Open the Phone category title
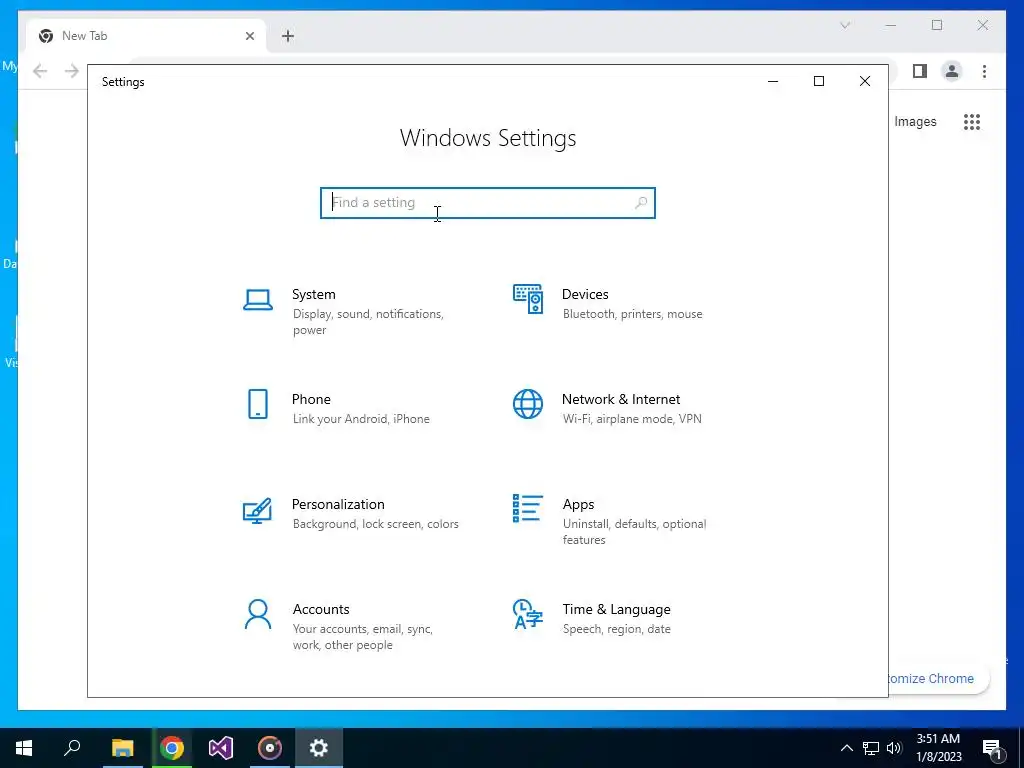 311,399
